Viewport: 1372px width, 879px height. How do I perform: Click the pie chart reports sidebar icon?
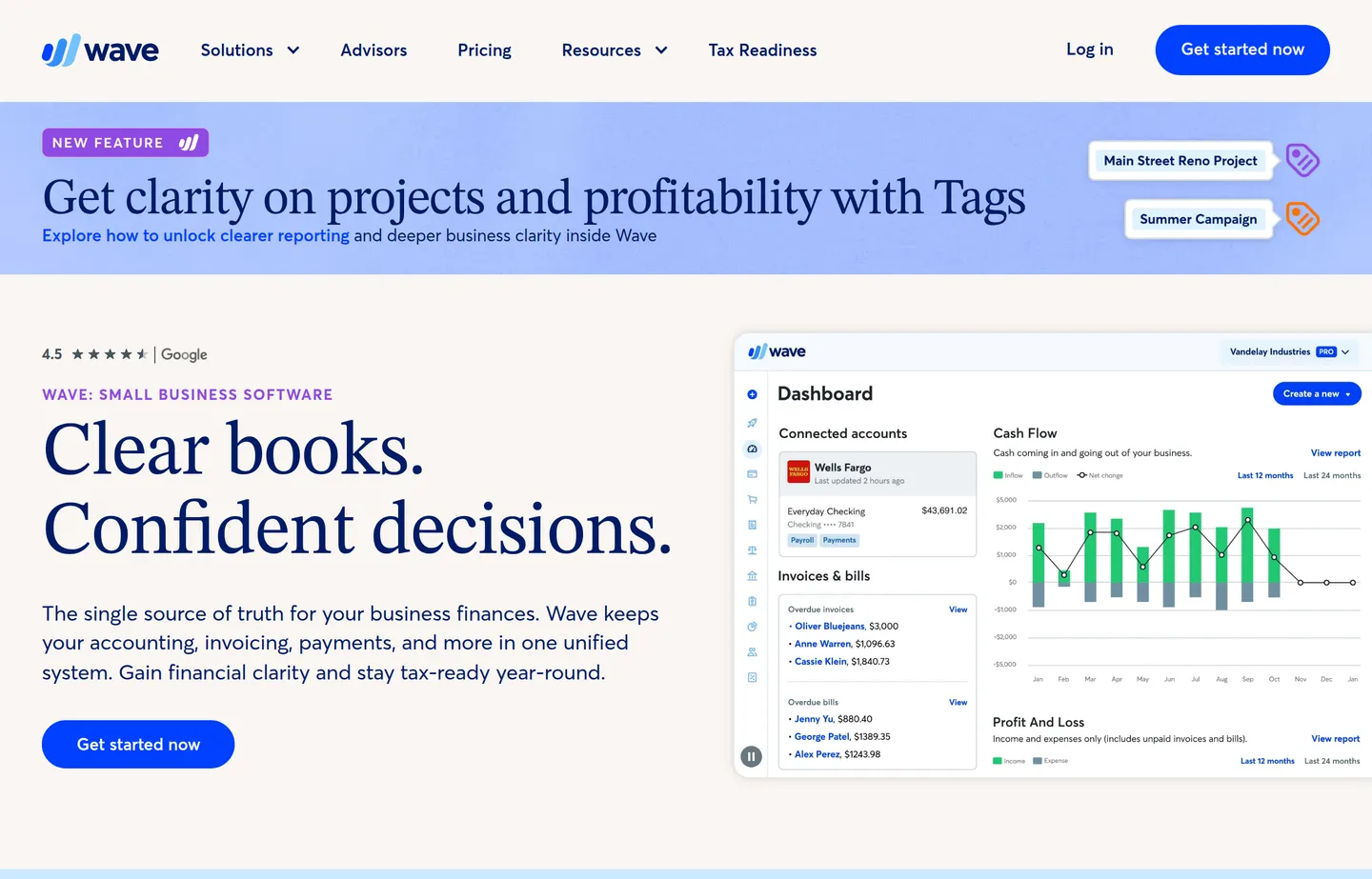click(752, 627)
